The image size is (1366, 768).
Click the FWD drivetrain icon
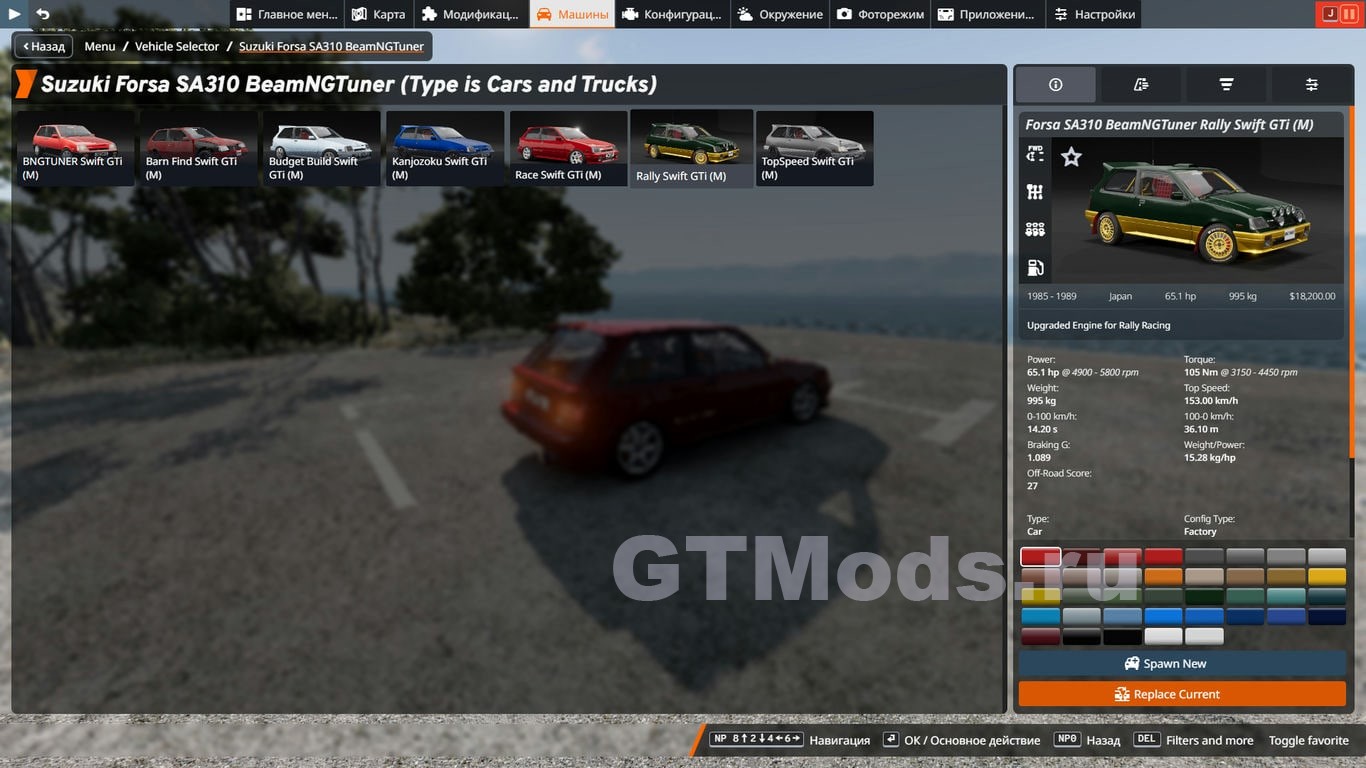pos(1035,154)
